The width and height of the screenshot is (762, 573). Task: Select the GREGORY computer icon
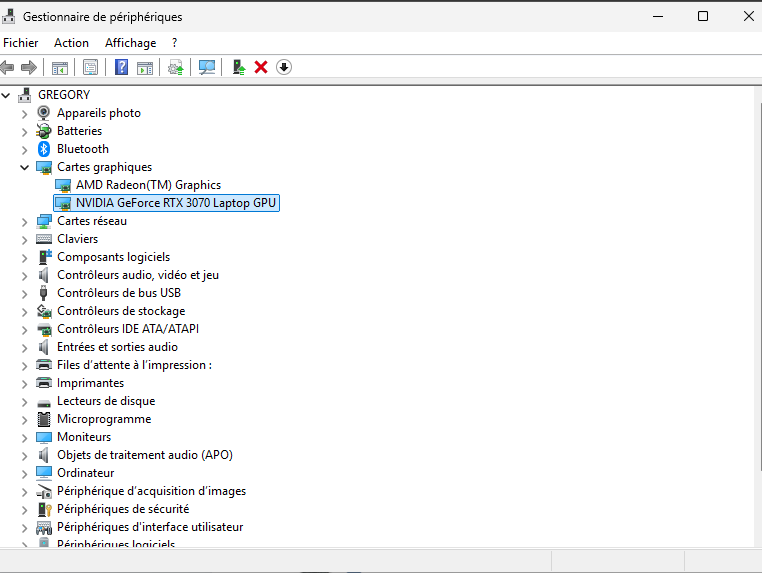[25, 95]
